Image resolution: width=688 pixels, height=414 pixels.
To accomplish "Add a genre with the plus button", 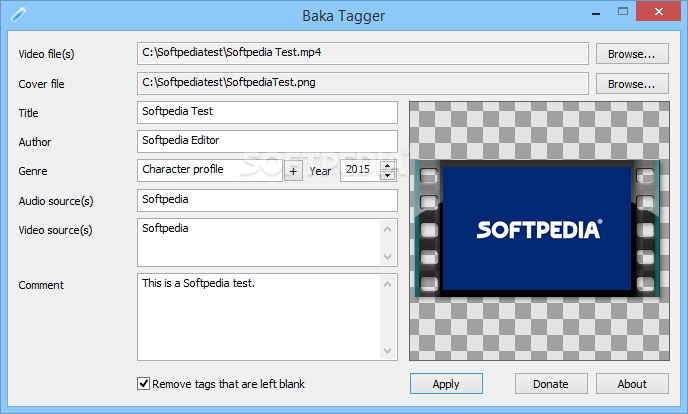I will pos(294,171).
